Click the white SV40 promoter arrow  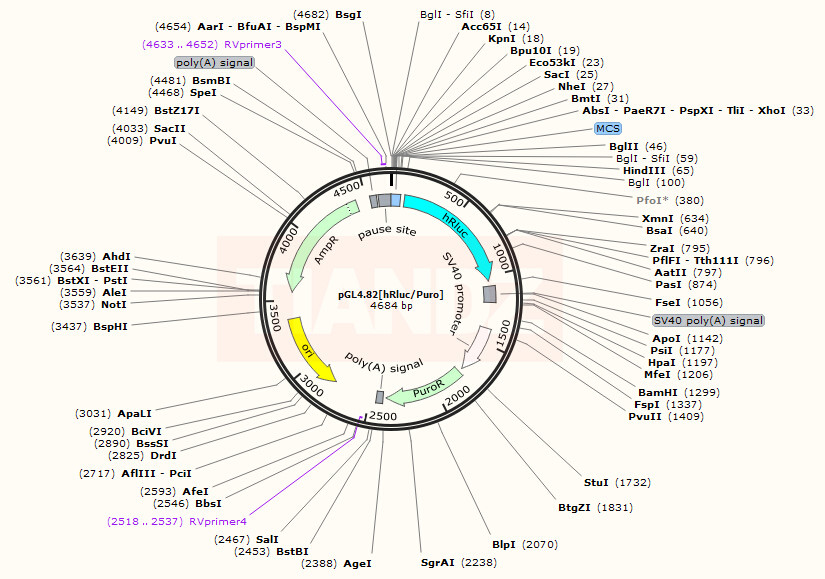click(476, 345)
